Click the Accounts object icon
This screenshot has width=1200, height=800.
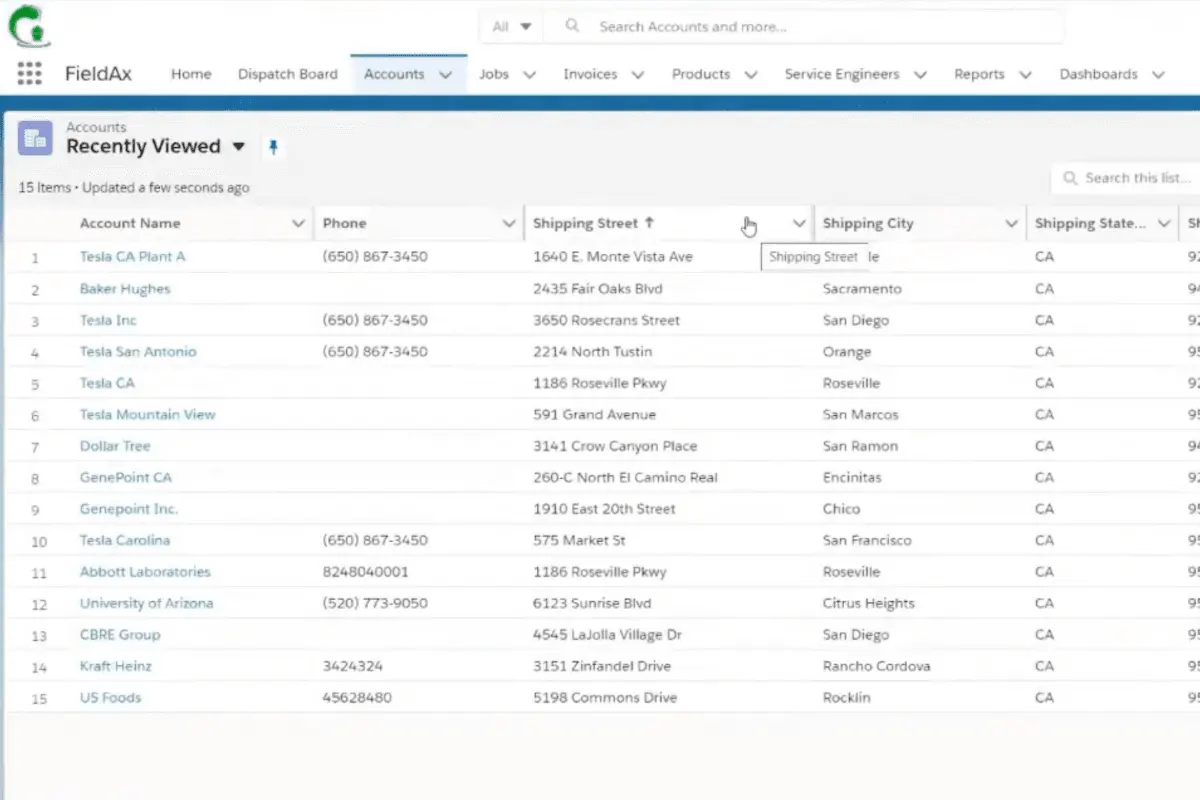click(35, 138)
